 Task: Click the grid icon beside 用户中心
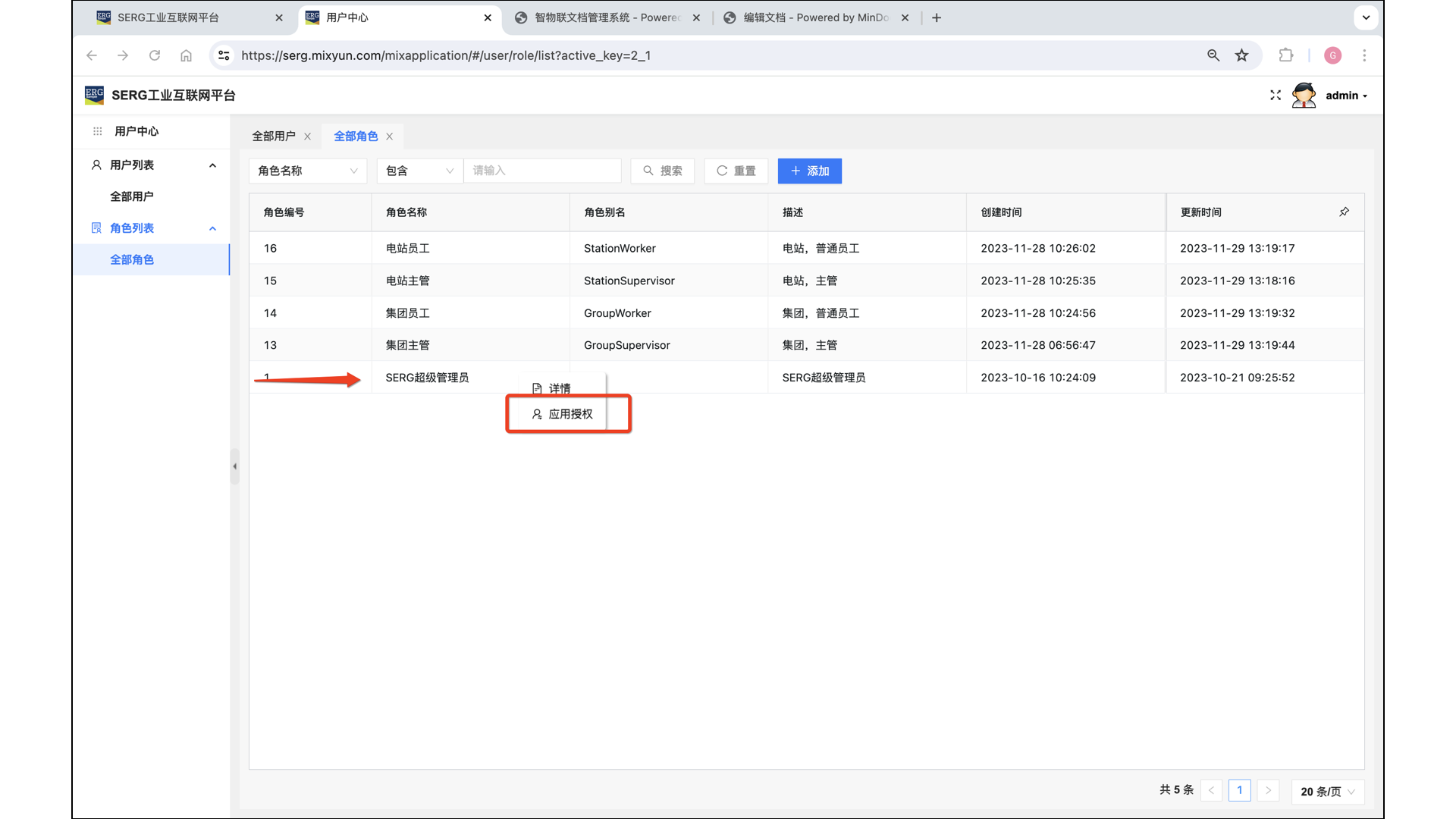click(98, 131)
